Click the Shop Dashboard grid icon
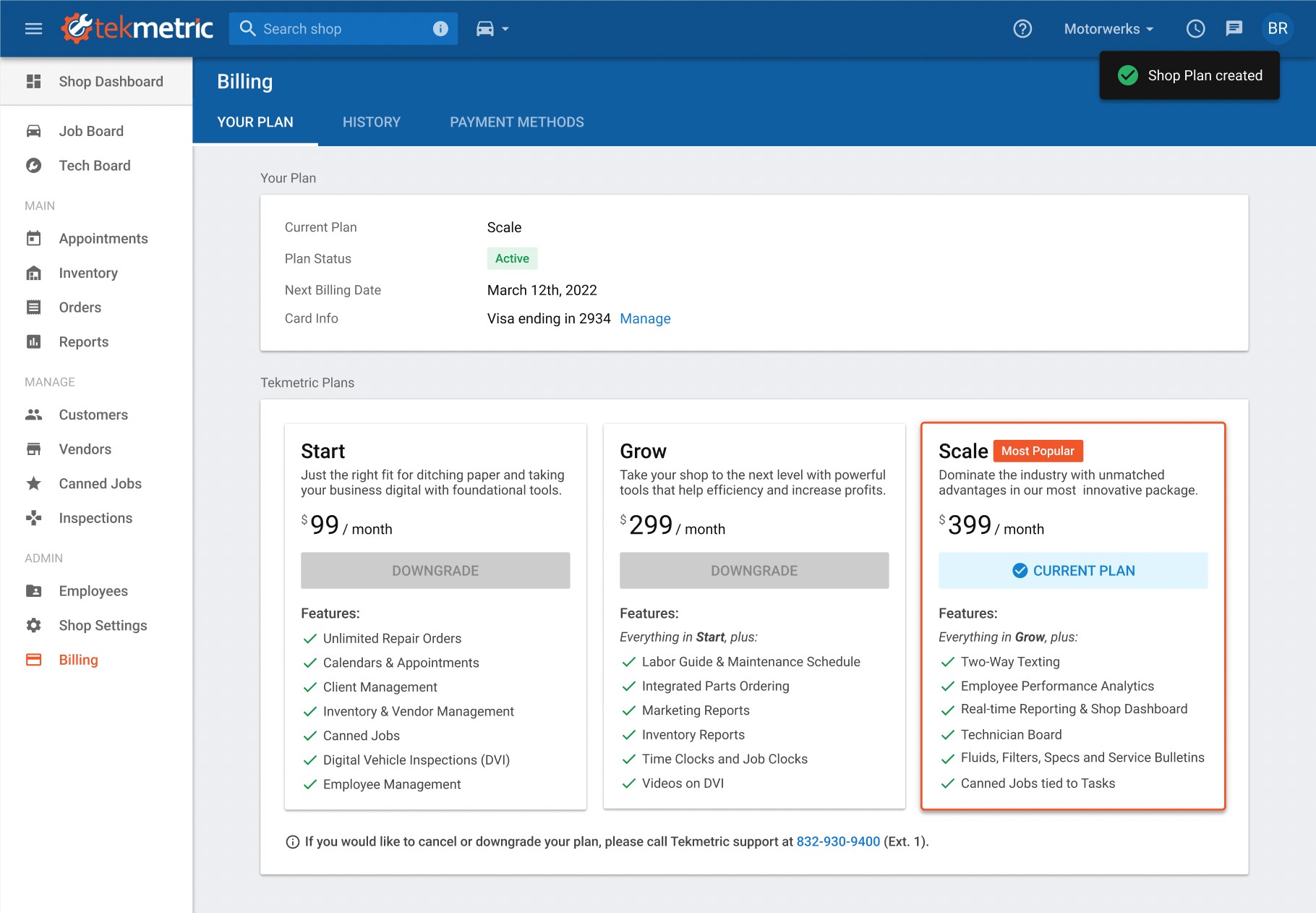 [x=33, y=82]
